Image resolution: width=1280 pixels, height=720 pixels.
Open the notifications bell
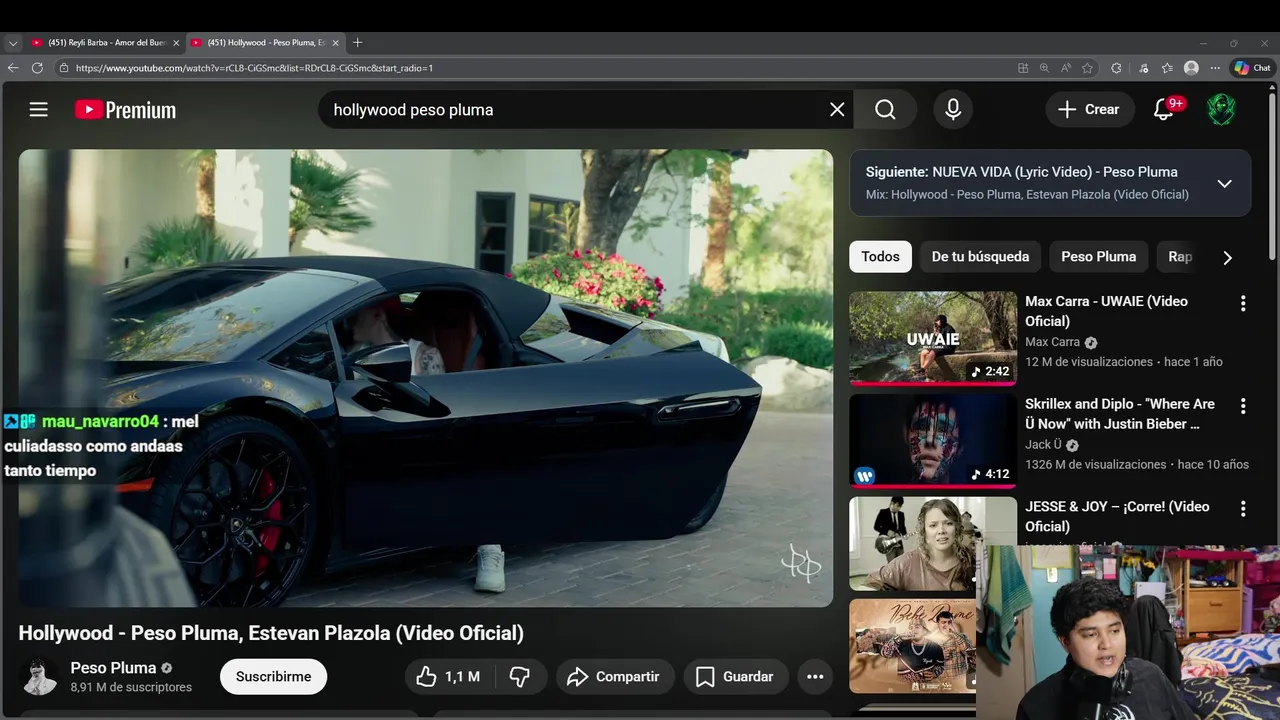pos(1163,110)
